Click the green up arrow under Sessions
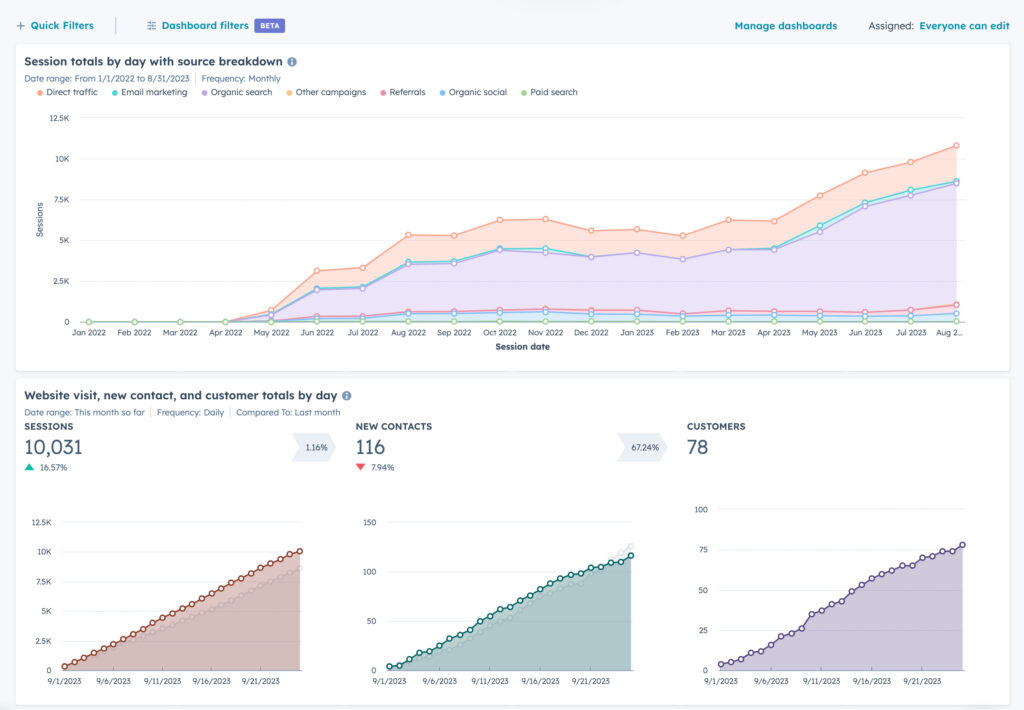1024x710 pixels. point(29,467)
